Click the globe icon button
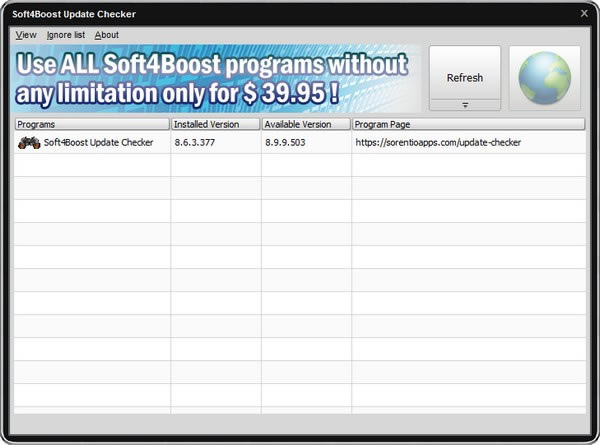This screenshot has height=445, width=600. tap(545, 78)
